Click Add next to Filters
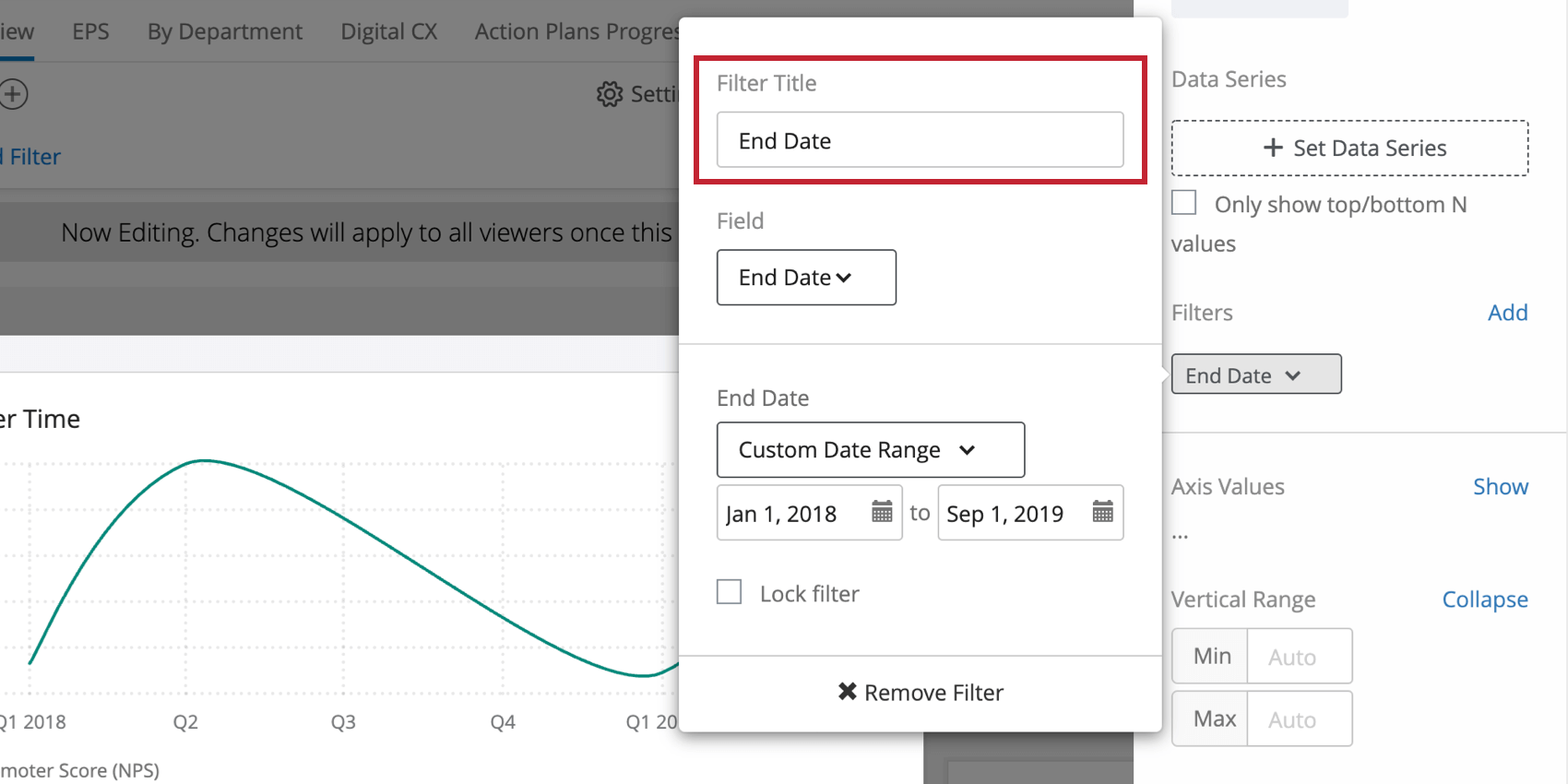 pyautogui.click(x=1508, y=313)
